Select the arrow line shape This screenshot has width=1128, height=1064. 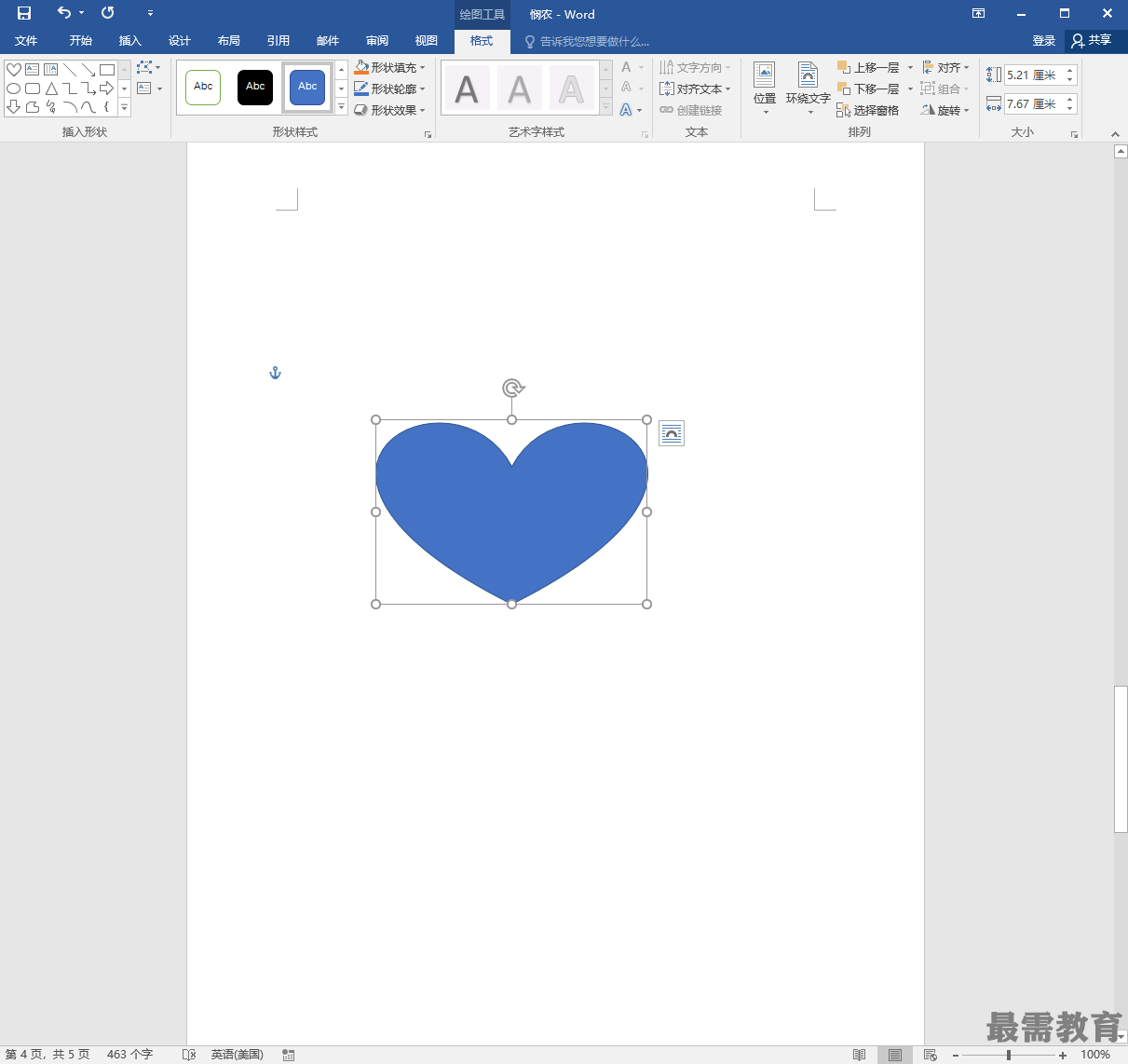click(88, 70)
